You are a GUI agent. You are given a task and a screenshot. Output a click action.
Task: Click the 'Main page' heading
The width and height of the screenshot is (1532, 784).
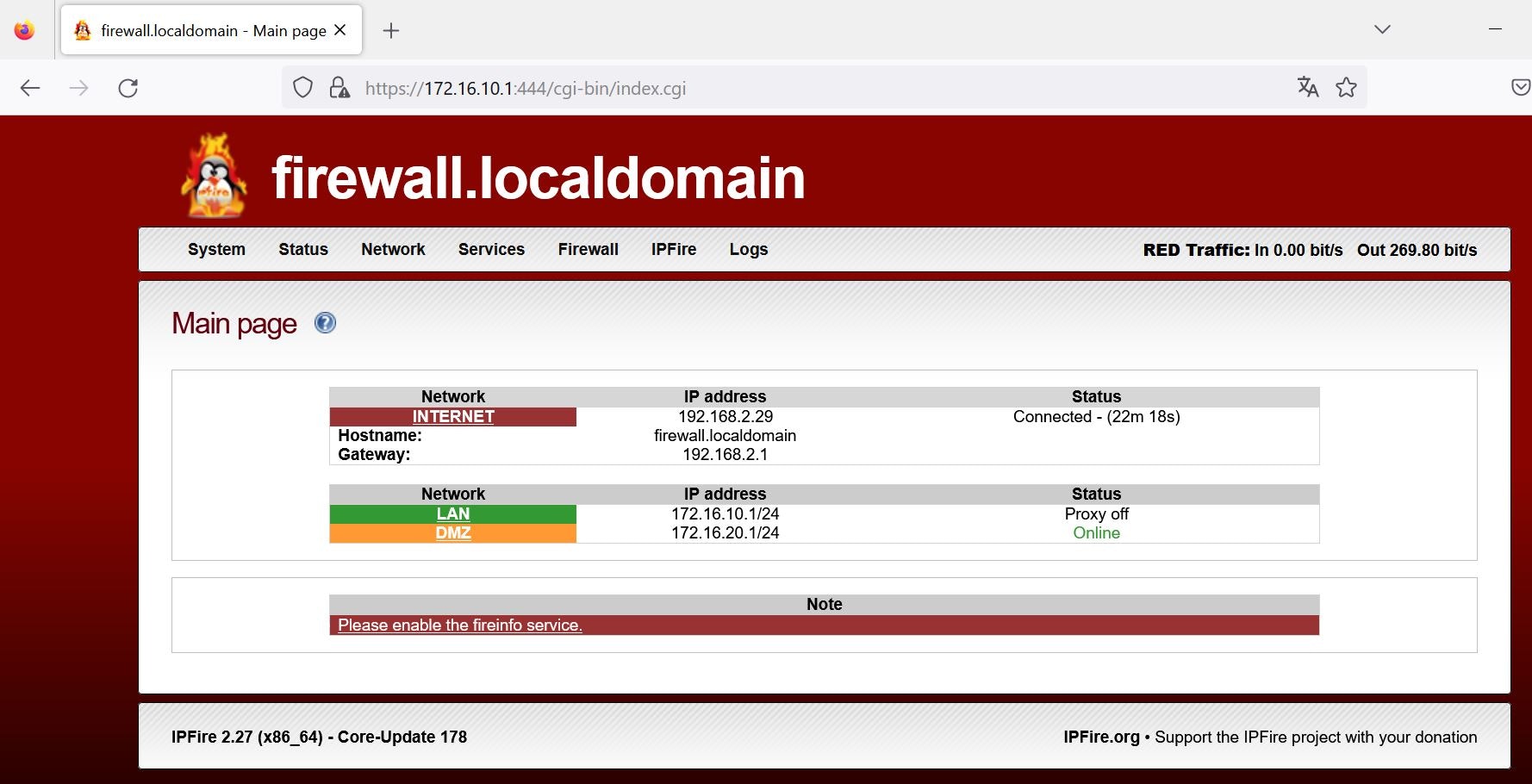[x=234, y=324]
